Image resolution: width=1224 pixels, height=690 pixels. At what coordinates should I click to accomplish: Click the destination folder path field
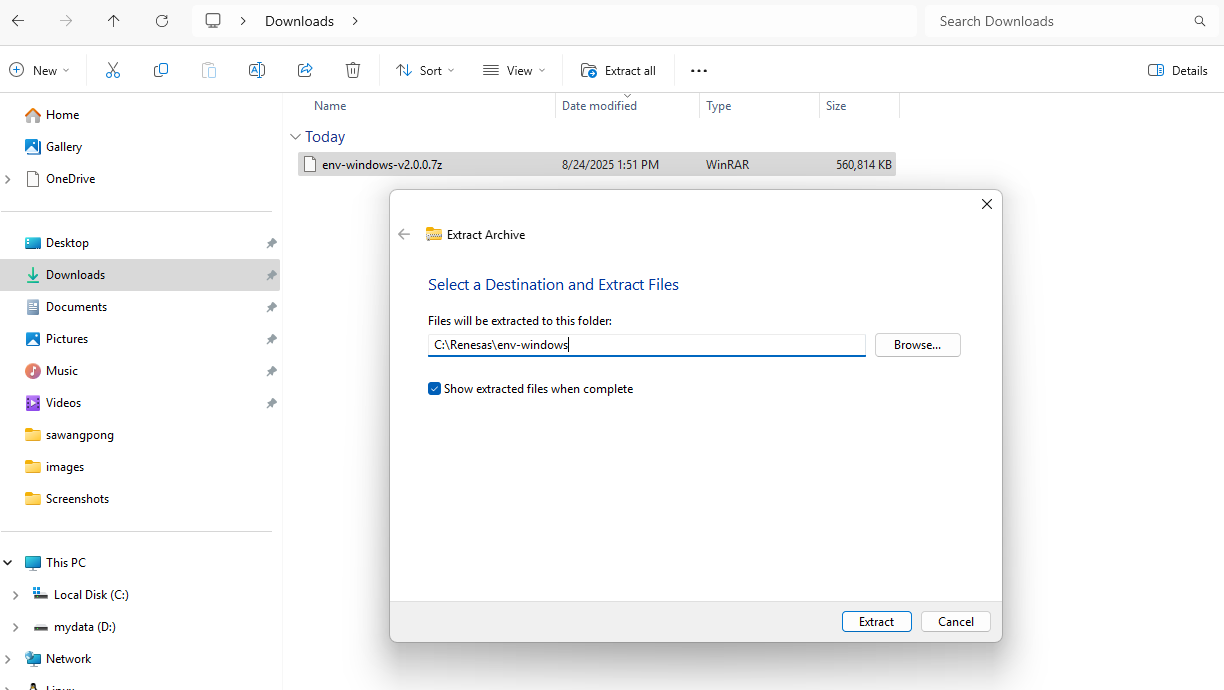646,345
